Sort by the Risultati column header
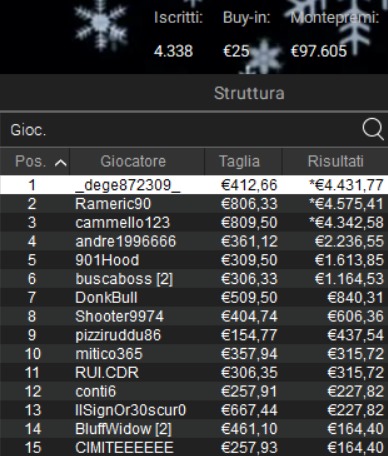 point(335,161)
